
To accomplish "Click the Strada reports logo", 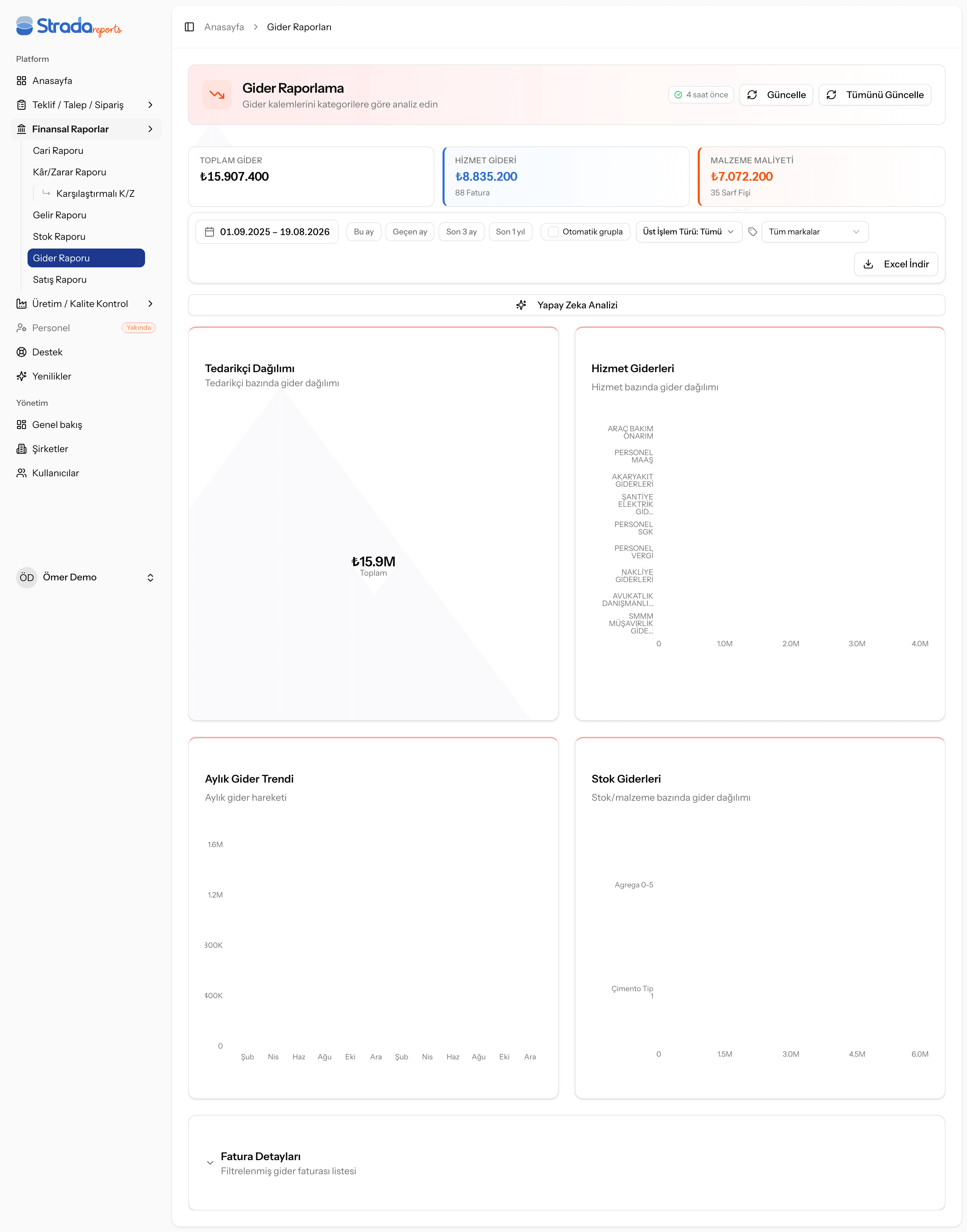I will (68, 27).
